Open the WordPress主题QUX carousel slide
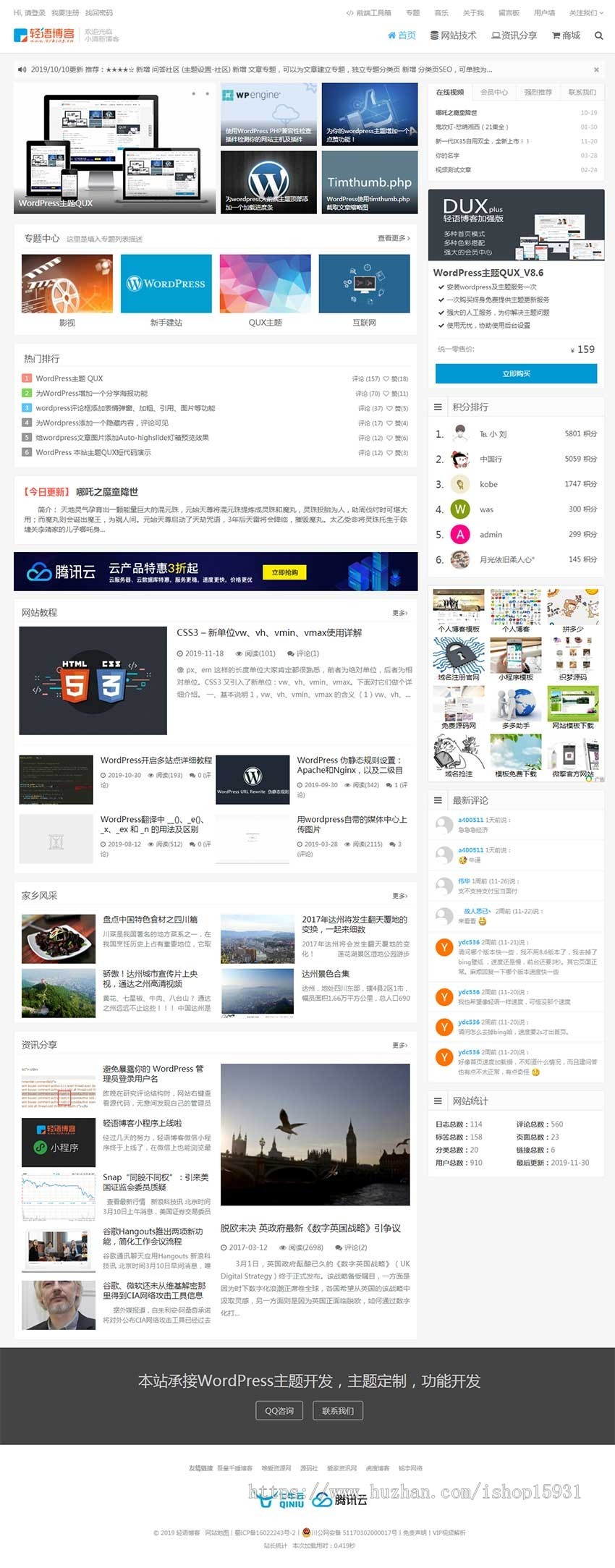 pyautogui.click(x=115, y=148)
